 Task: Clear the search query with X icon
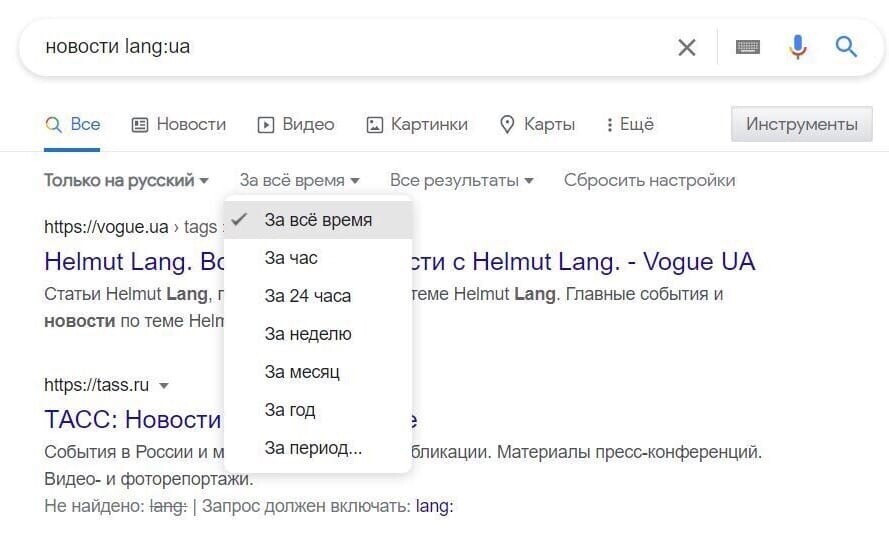pyautogui.click(x=687, y=47)
